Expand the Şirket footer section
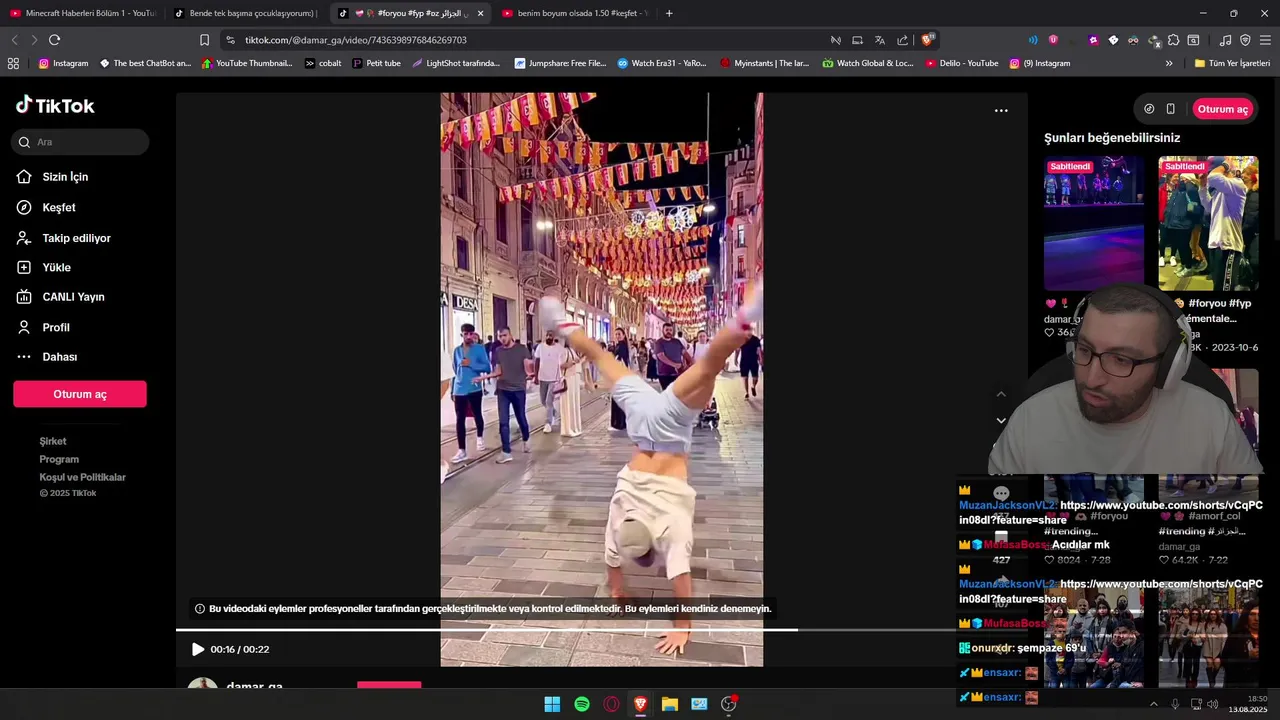Screen dimensions: 1280x720 pos(53,441)
